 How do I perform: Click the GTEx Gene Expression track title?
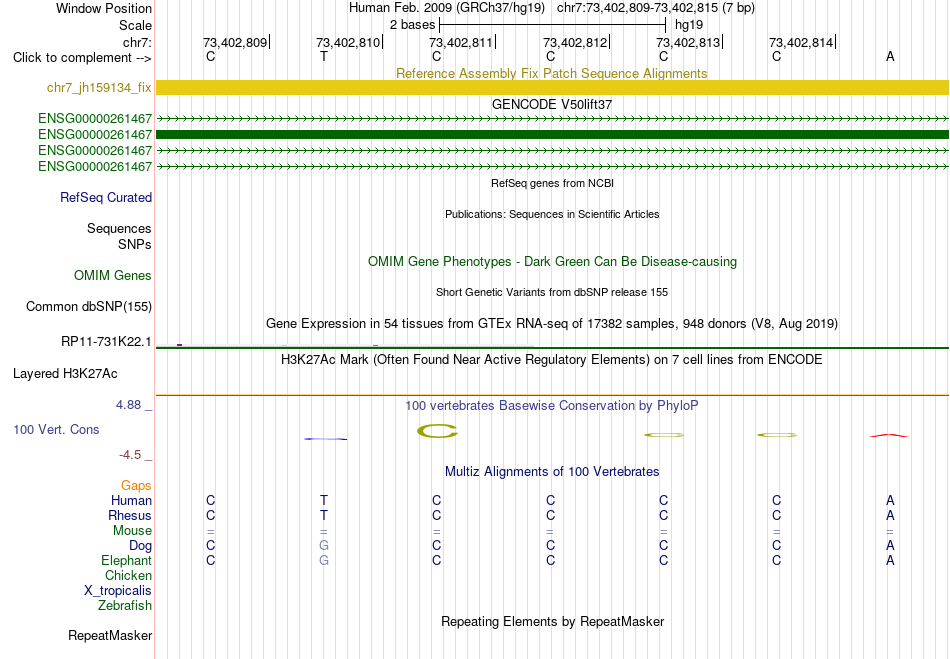(x=552, y=323)
